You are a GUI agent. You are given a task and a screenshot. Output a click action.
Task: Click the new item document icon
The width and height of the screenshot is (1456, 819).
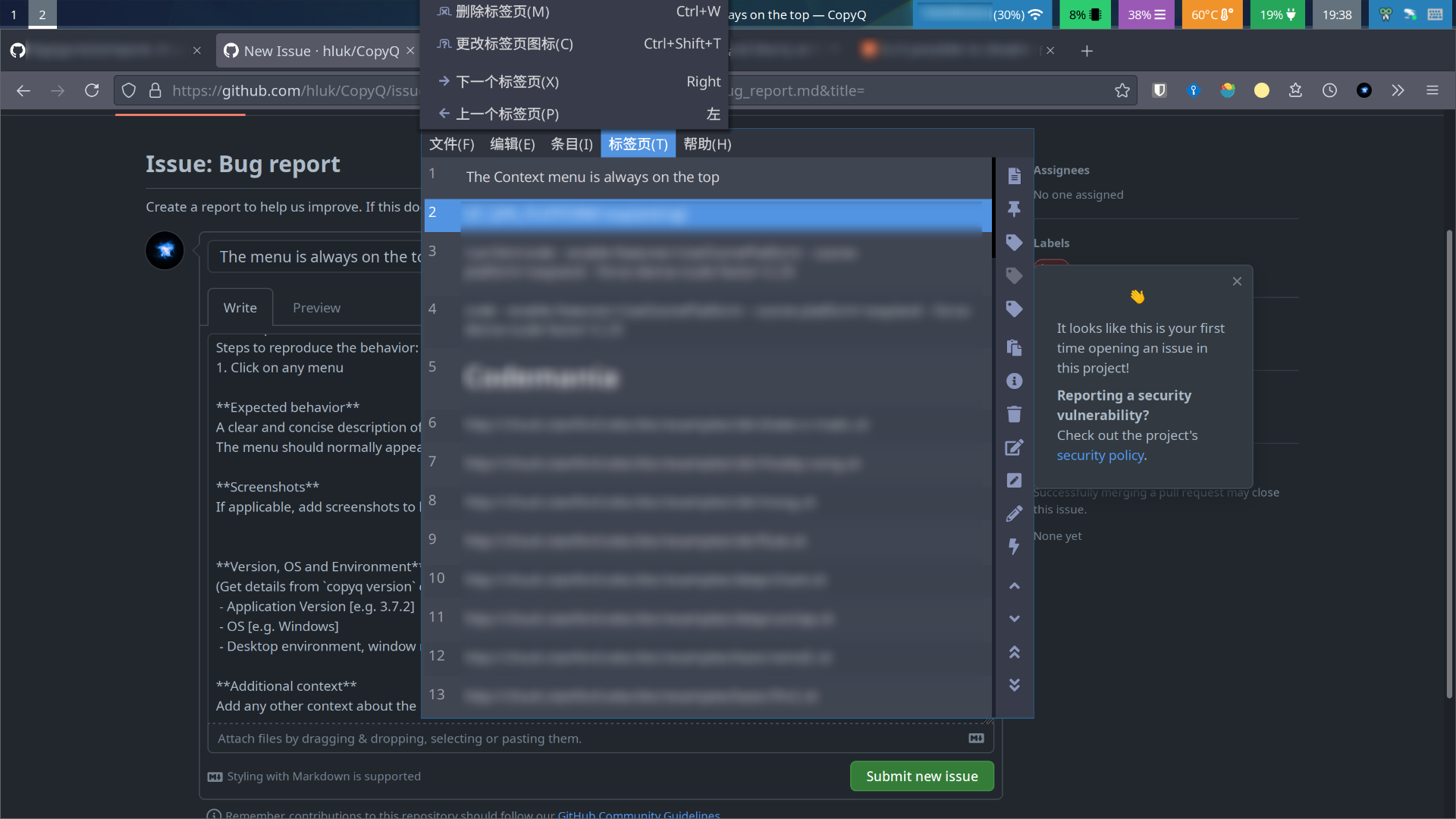(1014, 176)
